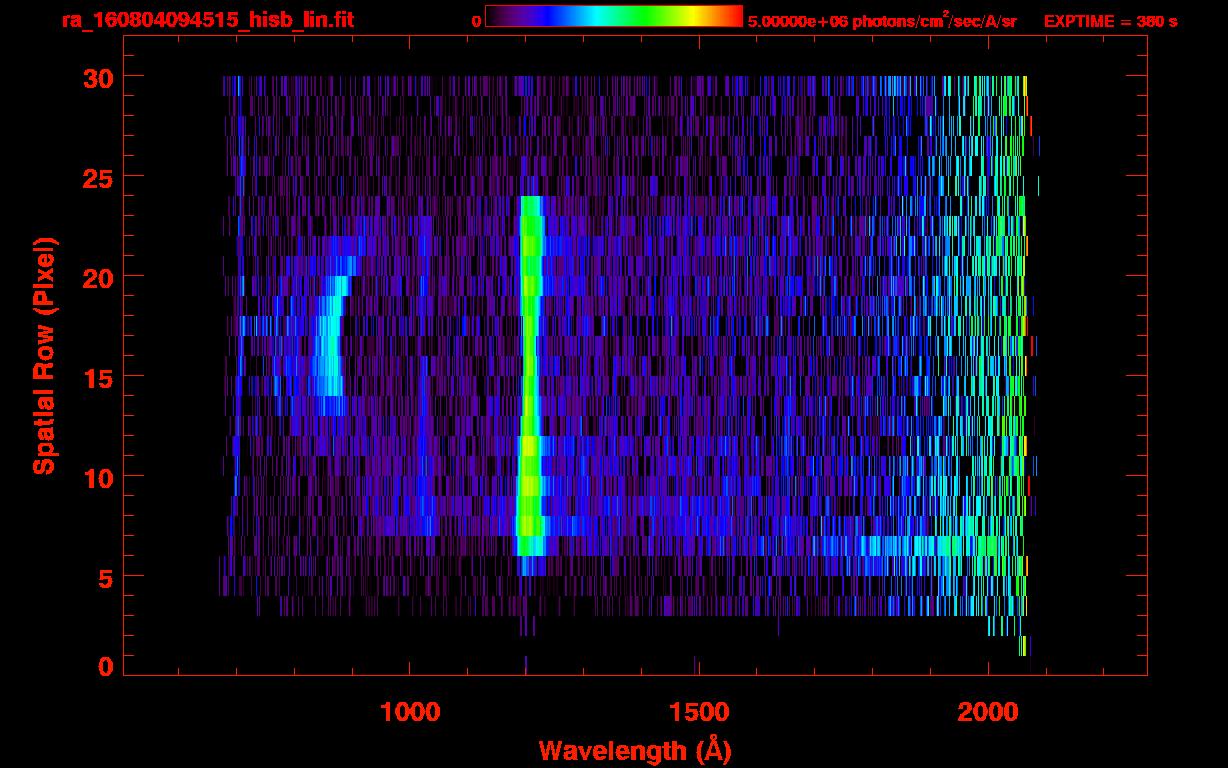Click the 0 spatial row tick label
This screenshot has width=1228, height=768.
(x=106, y=667)
